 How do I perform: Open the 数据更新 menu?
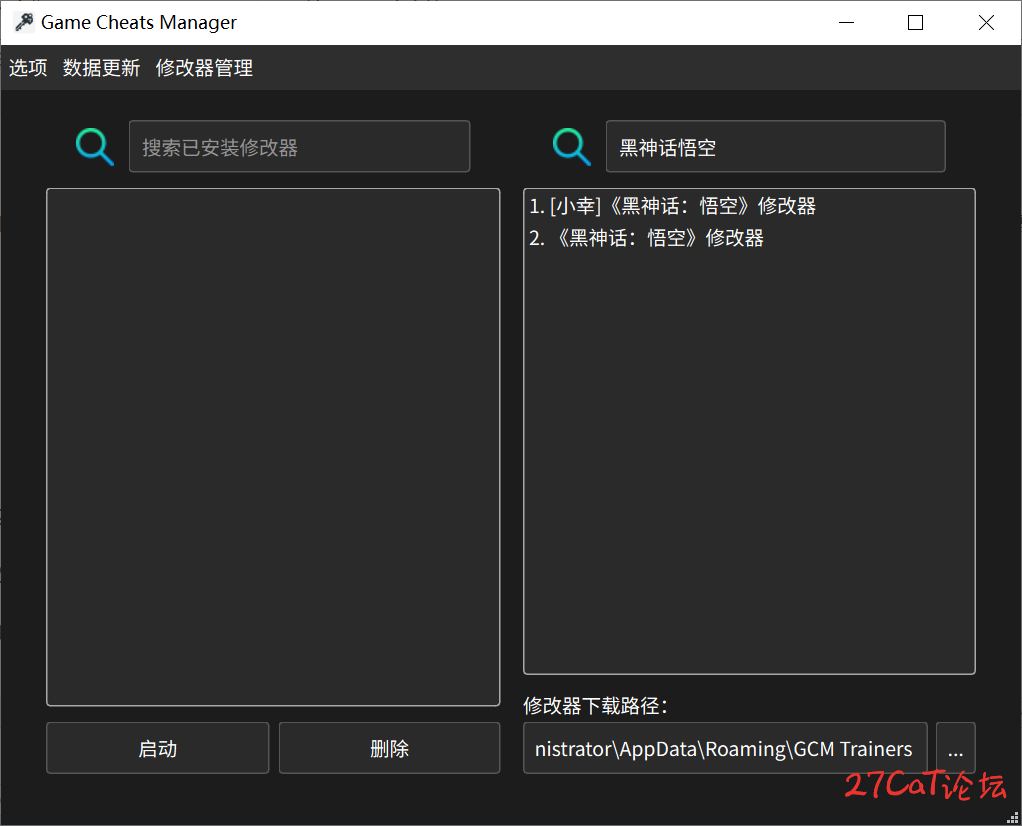point(101,68)
